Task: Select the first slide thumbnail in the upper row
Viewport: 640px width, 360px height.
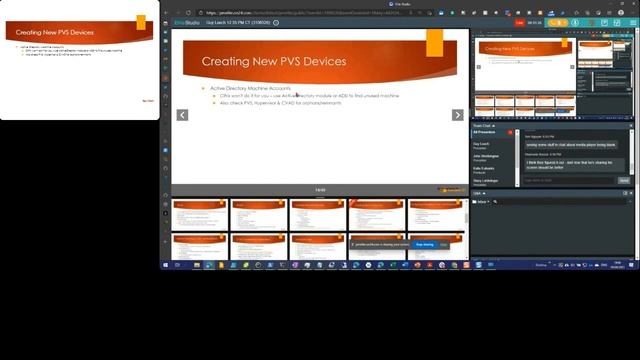Action: pos(200,215)
